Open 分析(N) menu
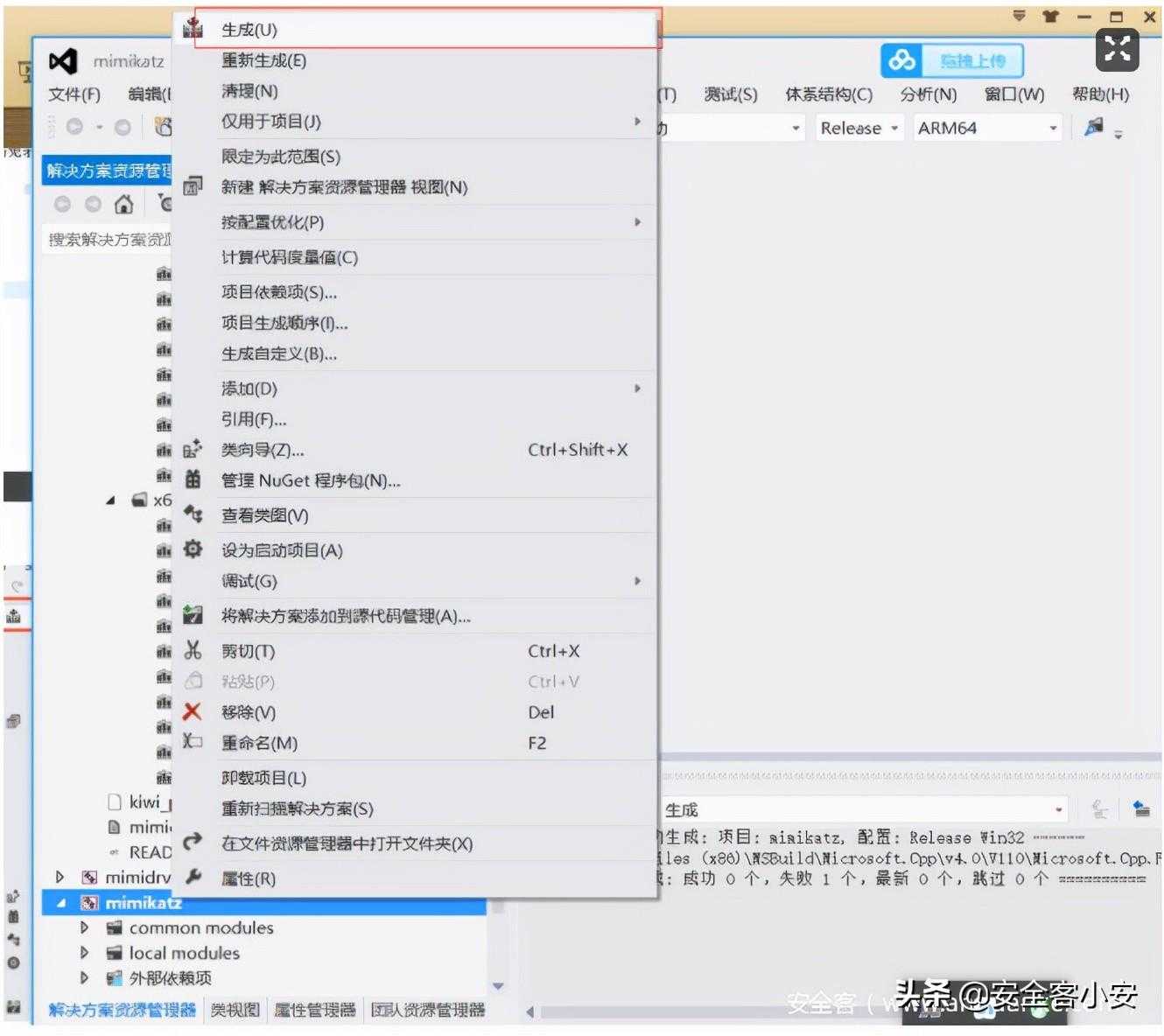Viewport: 1164px width, 1036px height. point(929,94)
